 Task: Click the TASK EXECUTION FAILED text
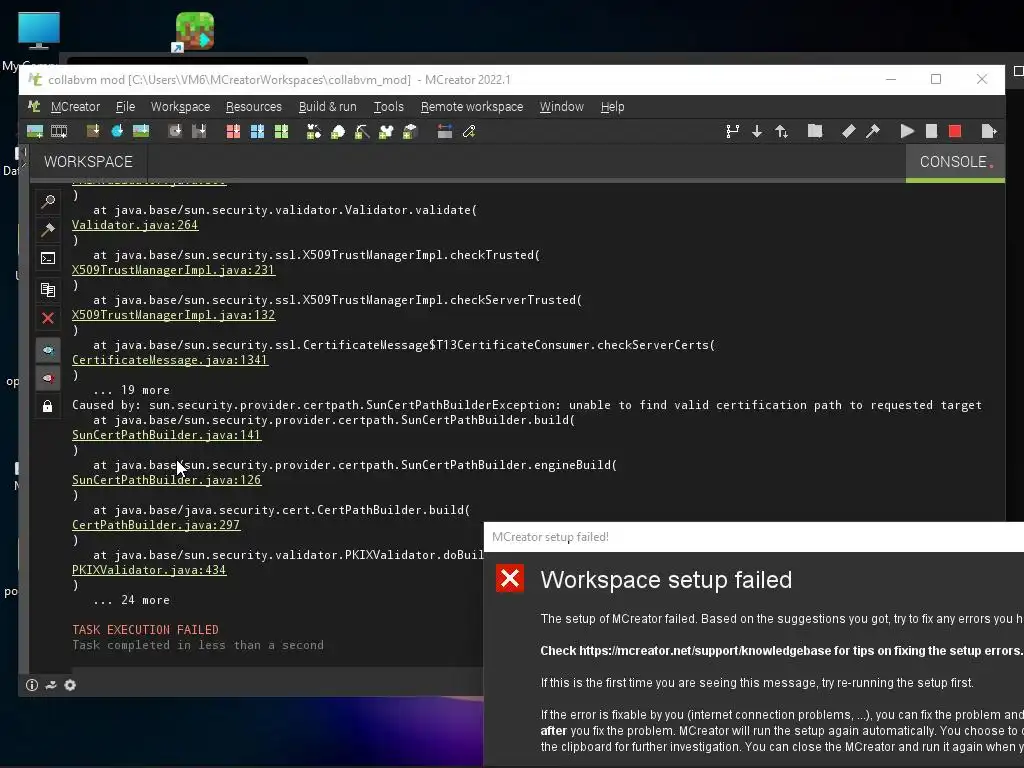[145, 630]
